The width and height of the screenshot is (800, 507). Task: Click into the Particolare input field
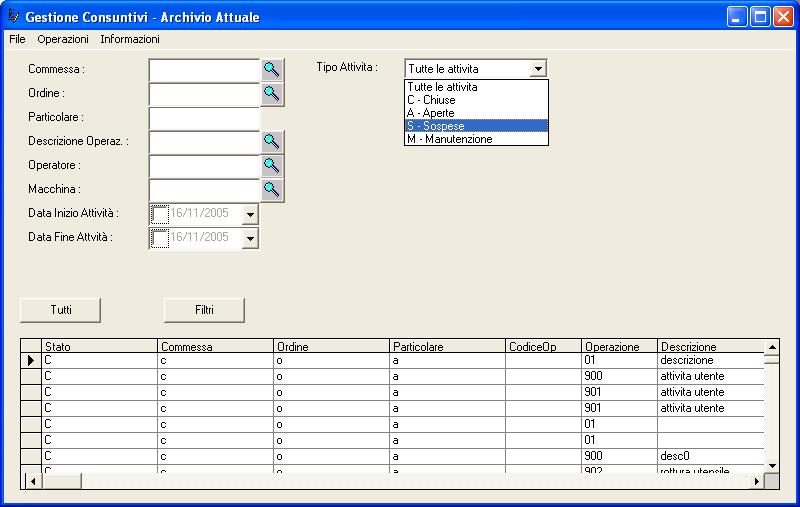click(204, 118)
